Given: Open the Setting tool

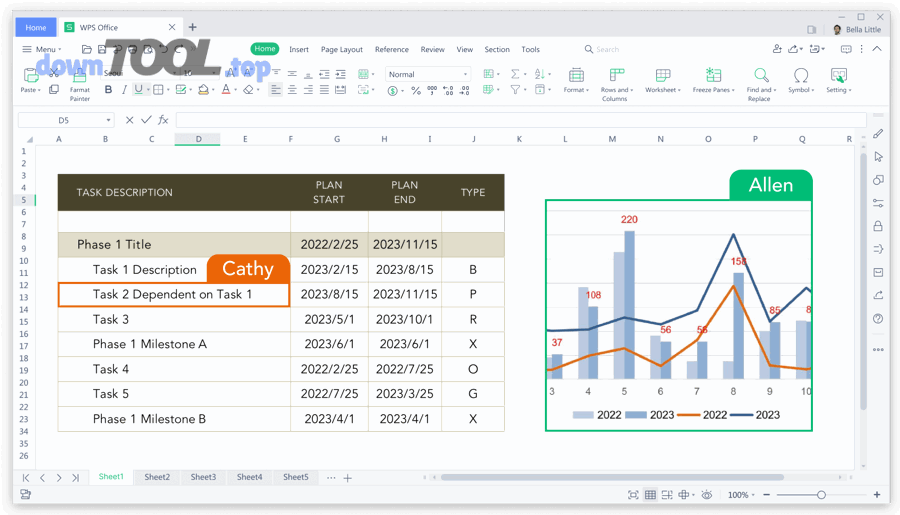Looking at the screenshot, I should click(x=839, y=80).
